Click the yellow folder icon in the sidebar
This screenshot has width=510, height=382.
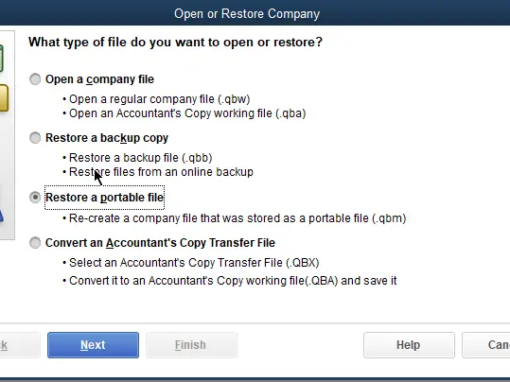(x=4, y=98)
